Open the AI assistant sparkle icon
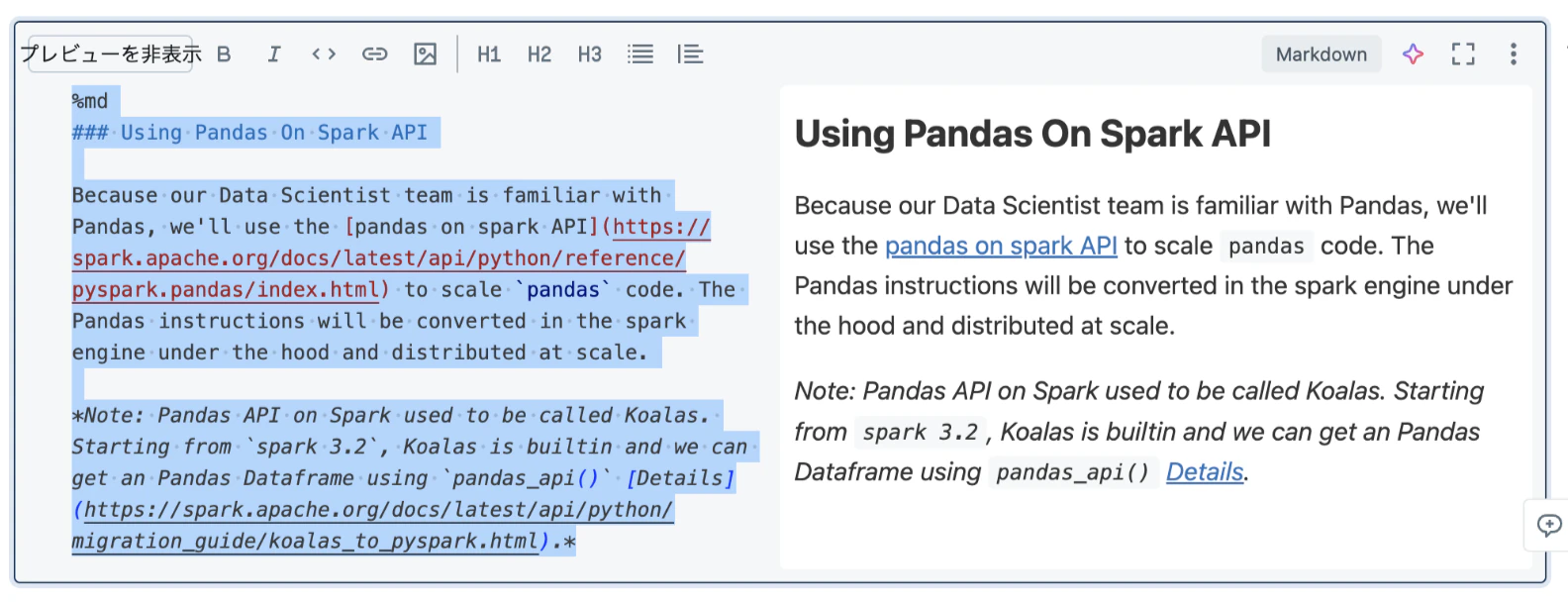Screen dimensions: 1568x608 1414,54
